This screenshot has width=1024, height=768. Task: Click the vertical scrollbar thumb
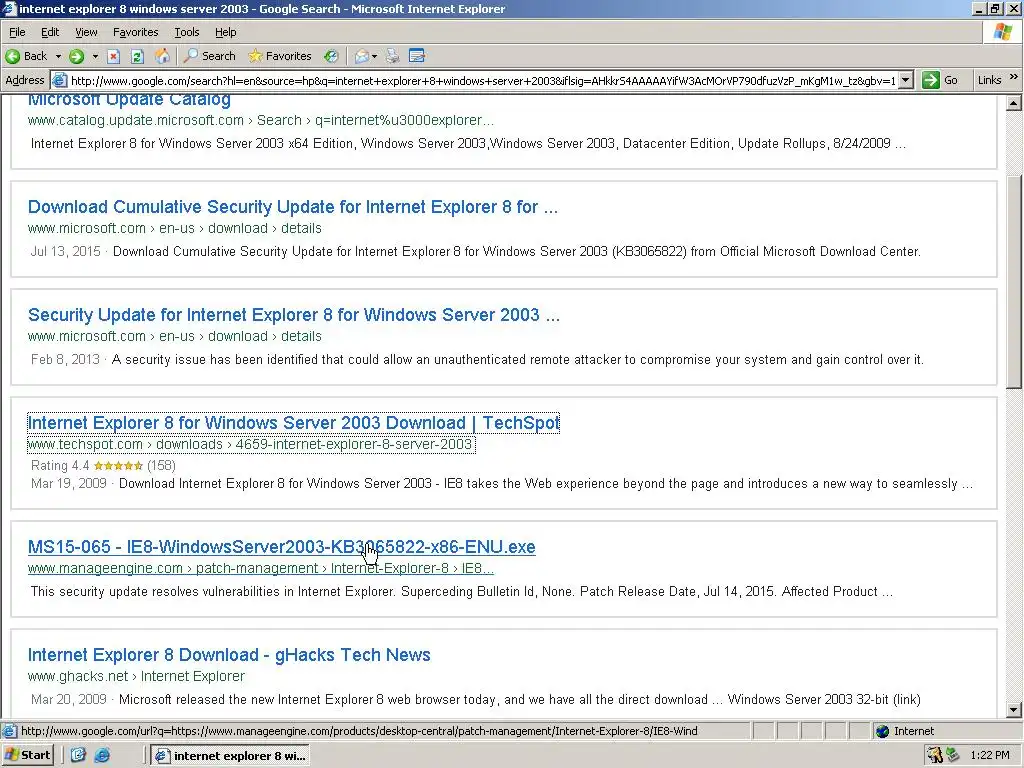(1014, 282)
